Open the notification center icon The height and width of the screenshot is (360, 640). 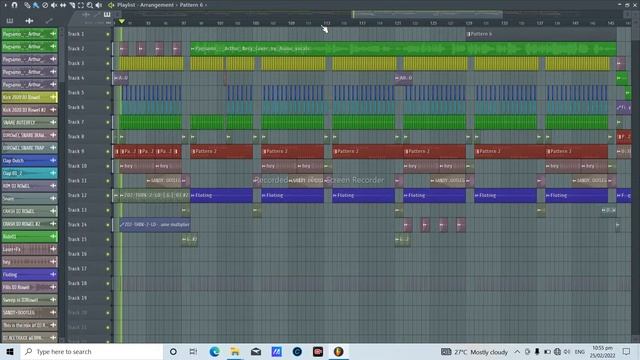click(x=627, y=352)
